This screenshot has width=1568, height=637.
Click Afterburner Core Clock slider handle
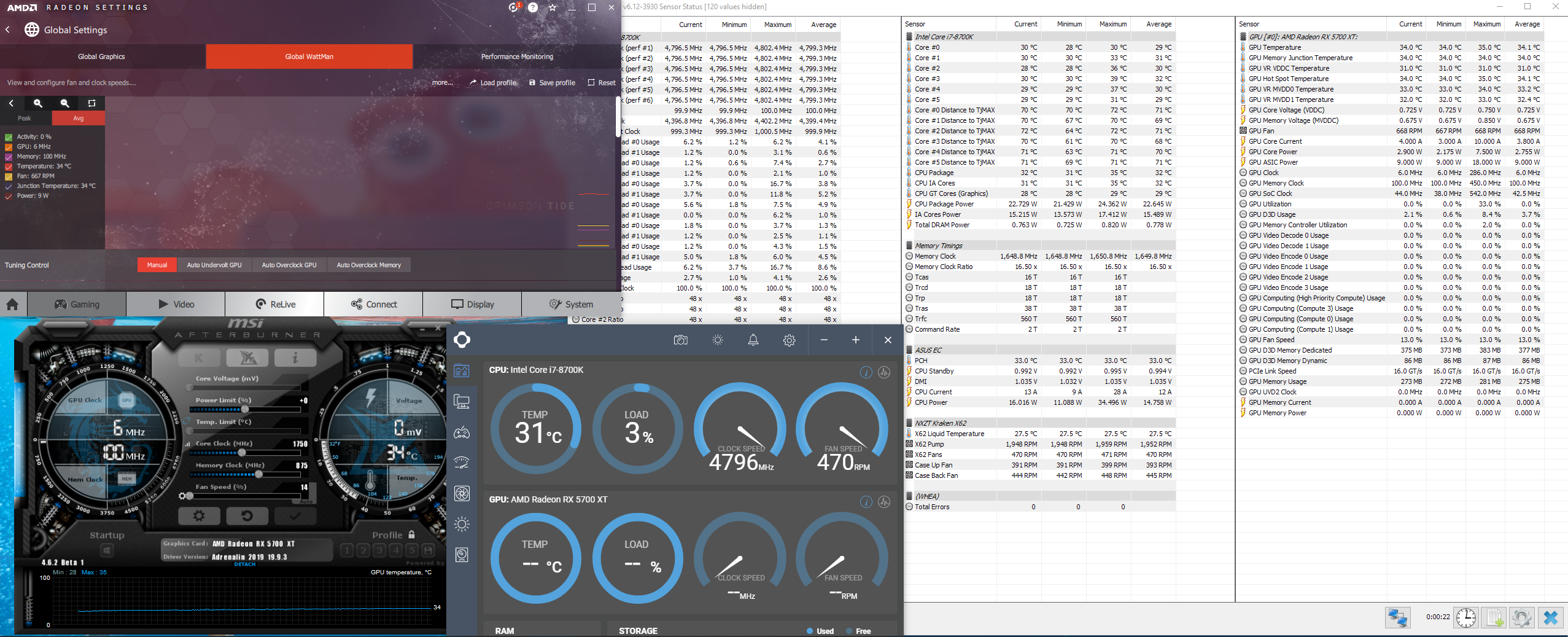click(242, 453)
